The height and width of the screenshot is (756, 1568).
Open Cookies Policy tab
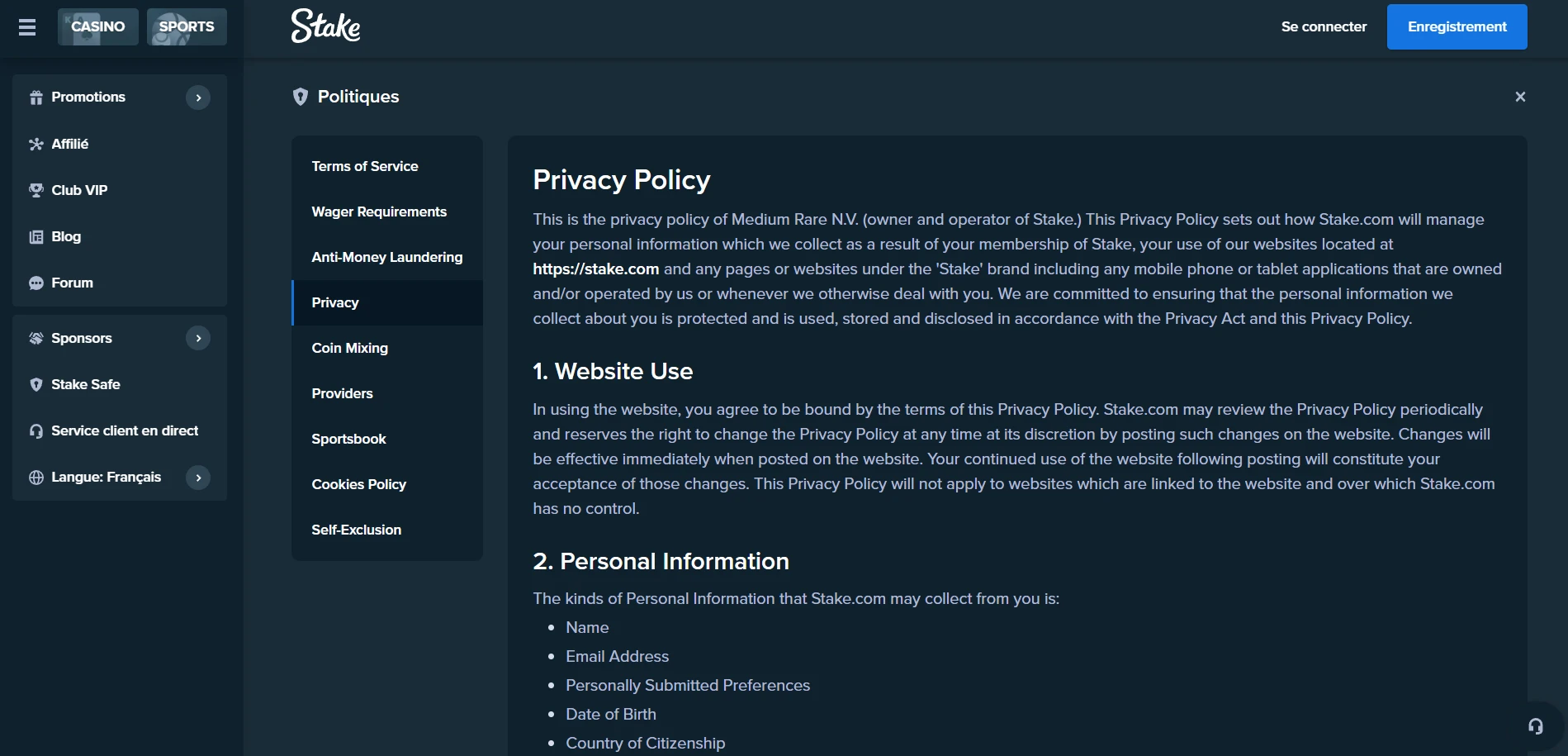(387, 484)
